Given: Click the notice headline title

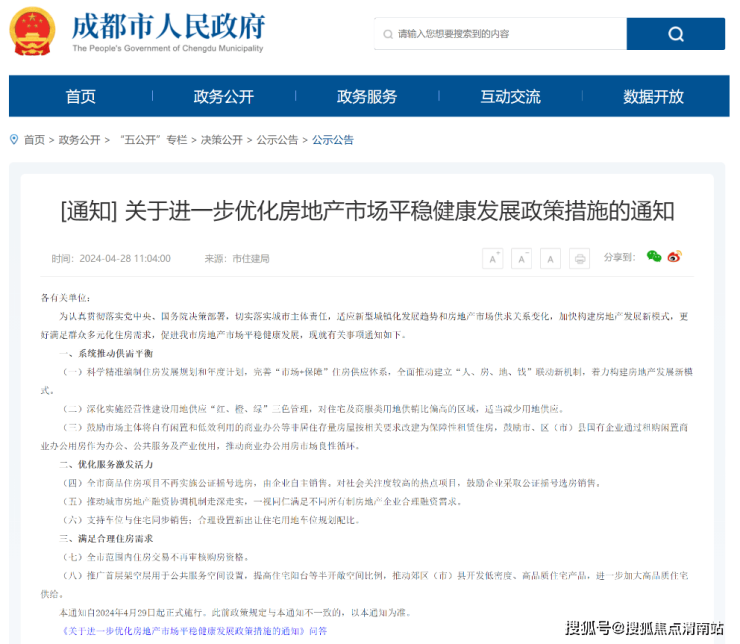Looking at the screenshot, I should coord(368,211).
